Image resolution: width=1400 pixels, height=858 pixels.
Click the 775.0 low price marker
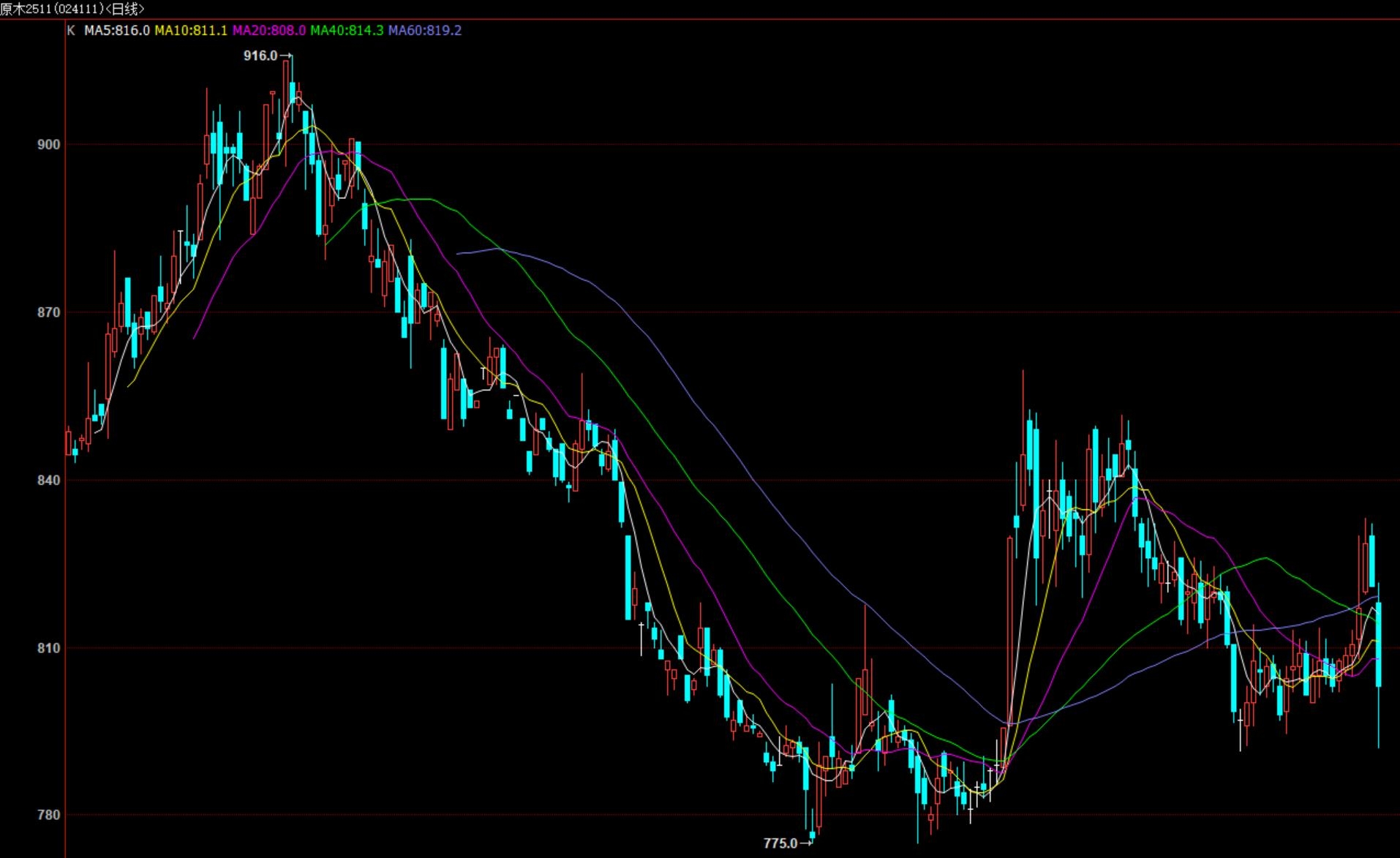(780, 843)
